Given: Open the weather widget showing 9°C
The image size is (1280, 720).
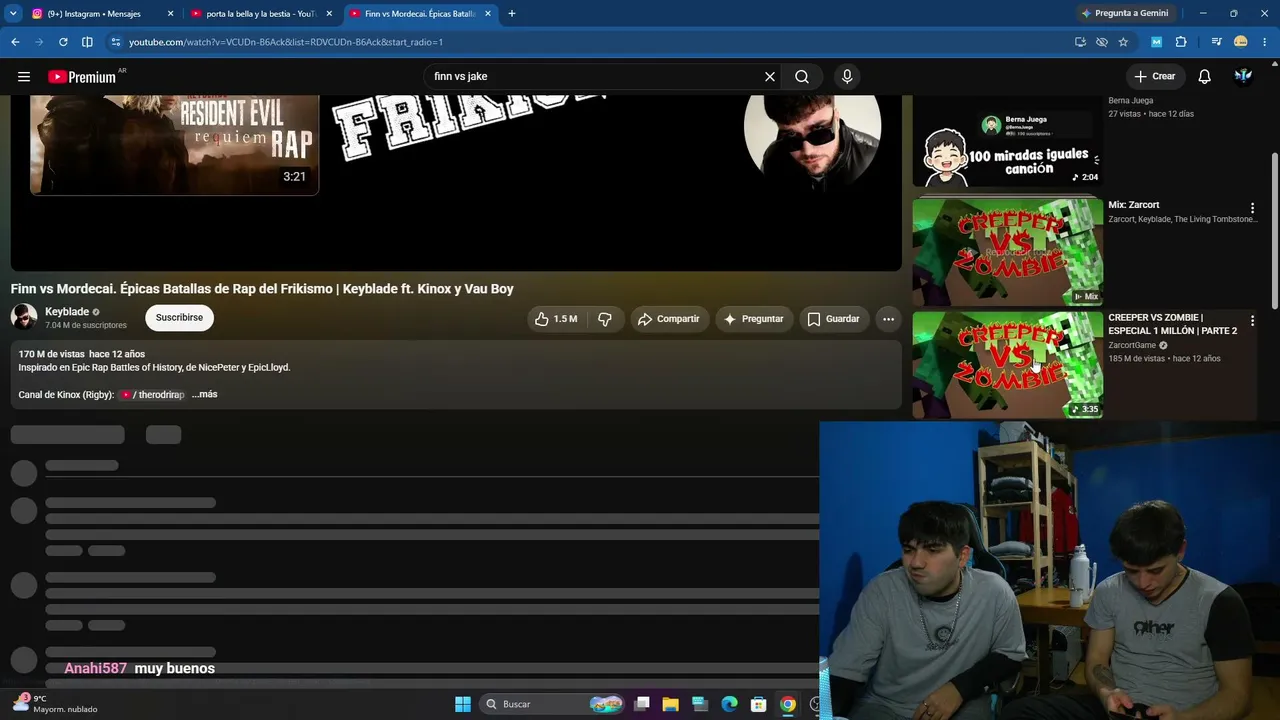Looking at the screenshot, I should [x=55, y=704].
